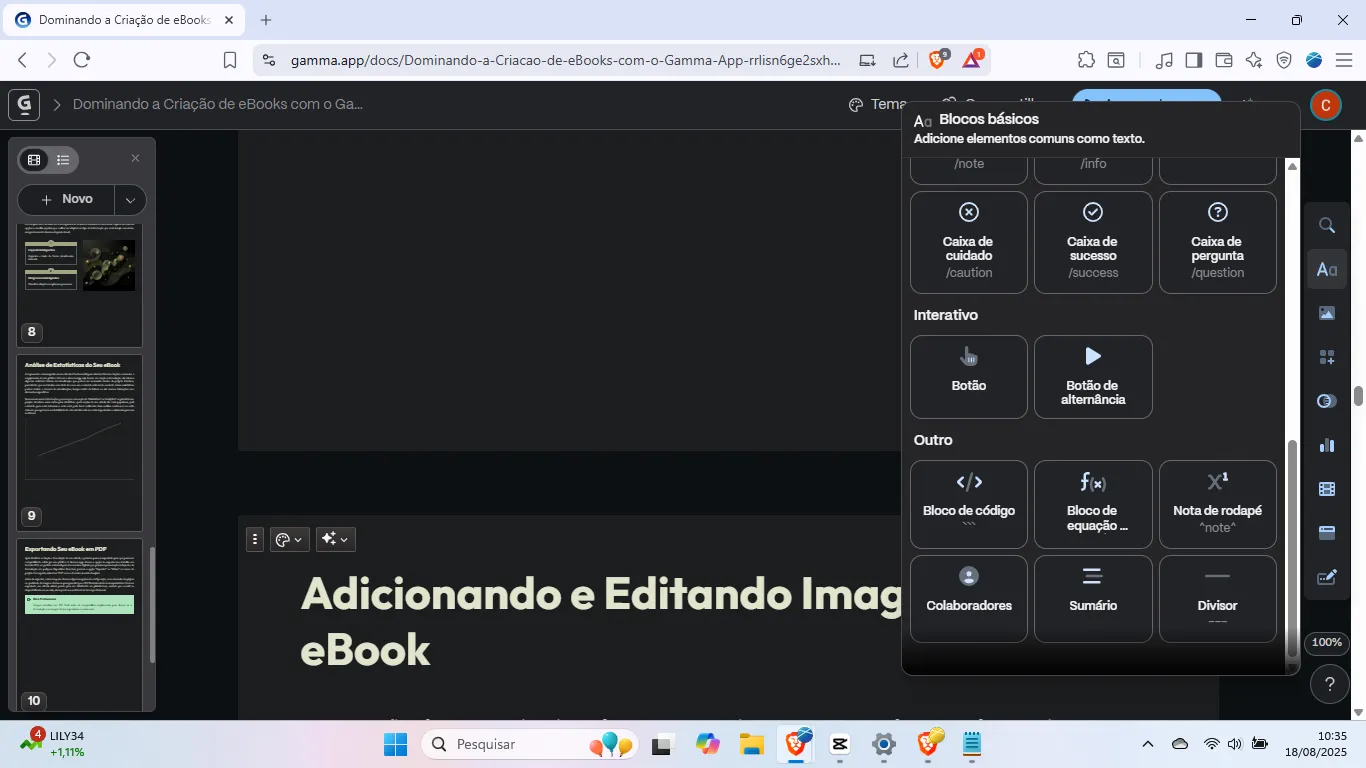The image size is (1366, 768).
Task: Open the Gamma home logo
Action: click(x=24, y=104)
